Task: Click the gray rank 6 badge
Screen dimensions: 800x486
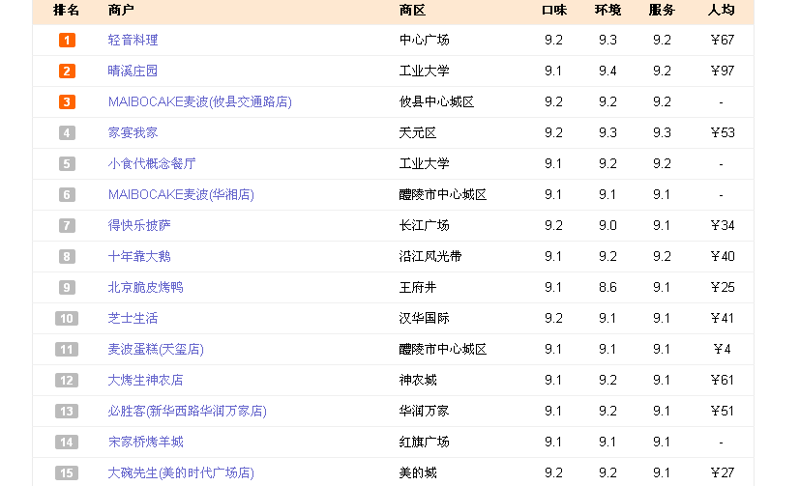Action: 67,195
